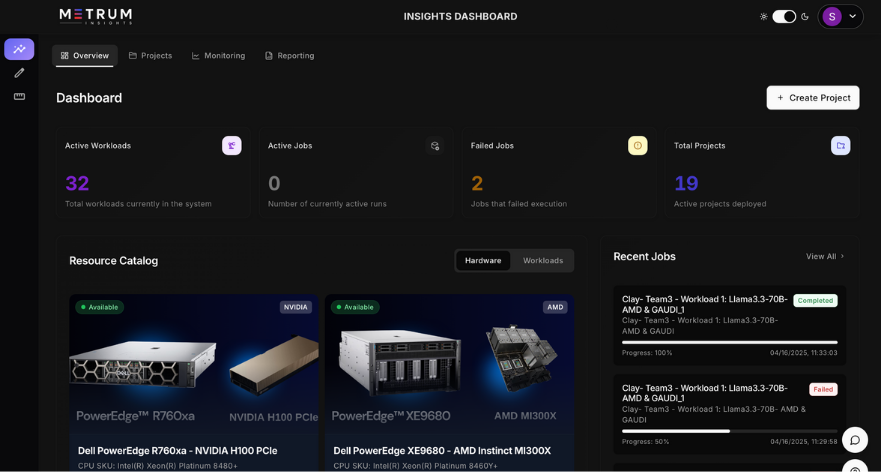Click Dell PowerEdge R760xa - NVIDIA H100 PCIe title

[x=178, y=451]
